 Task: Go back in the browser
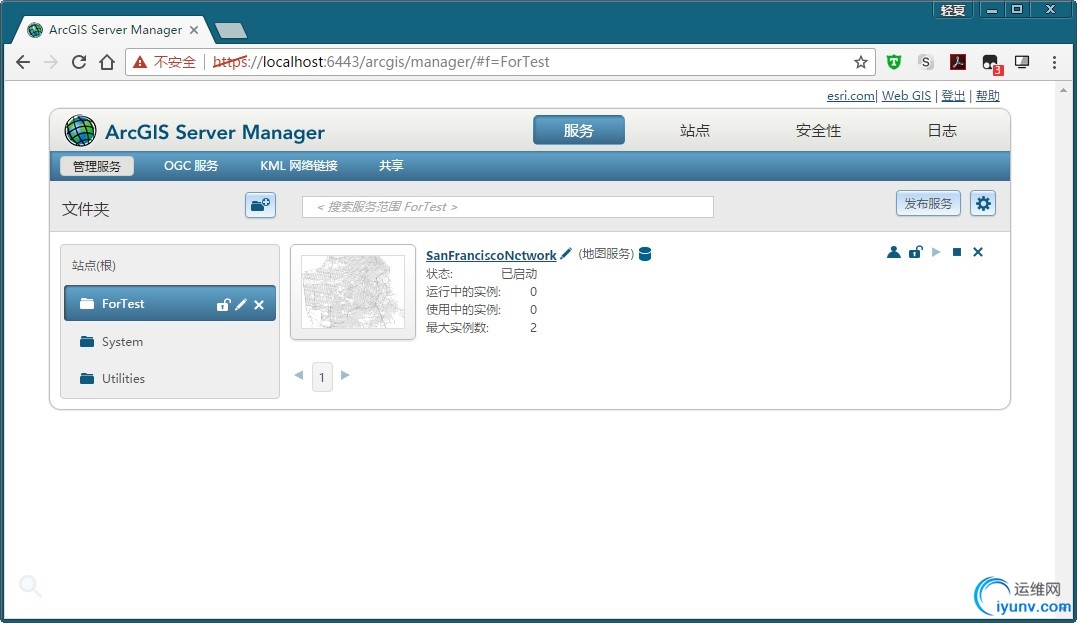click(x=23, y=62)
